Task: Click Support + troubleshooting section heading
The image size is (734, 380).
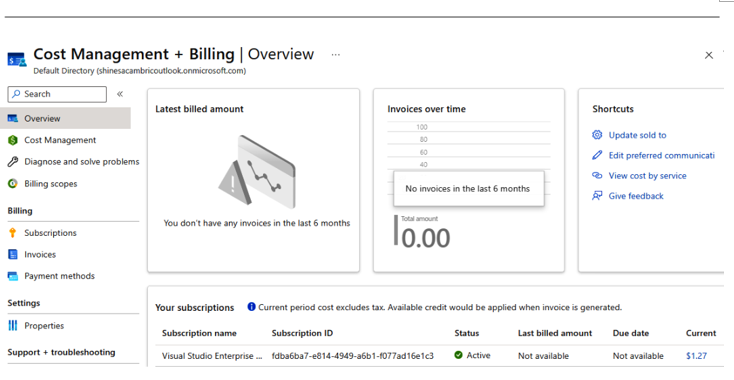Action: pyautogui.click(x=61, y=352)
